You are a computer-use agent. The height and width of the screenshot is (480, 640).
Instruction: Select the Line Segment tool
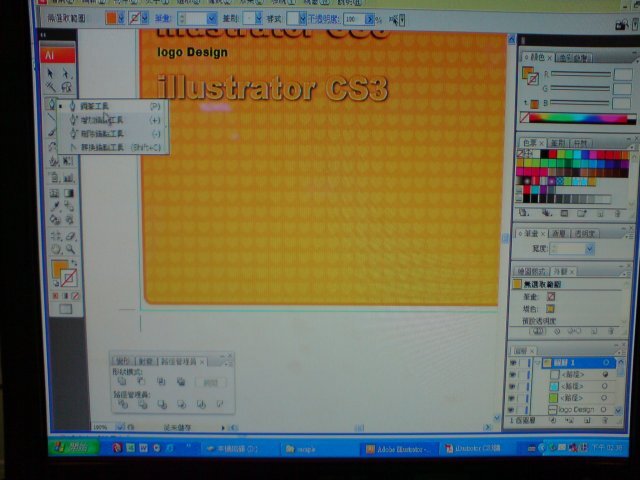click(x=51, y=118)
